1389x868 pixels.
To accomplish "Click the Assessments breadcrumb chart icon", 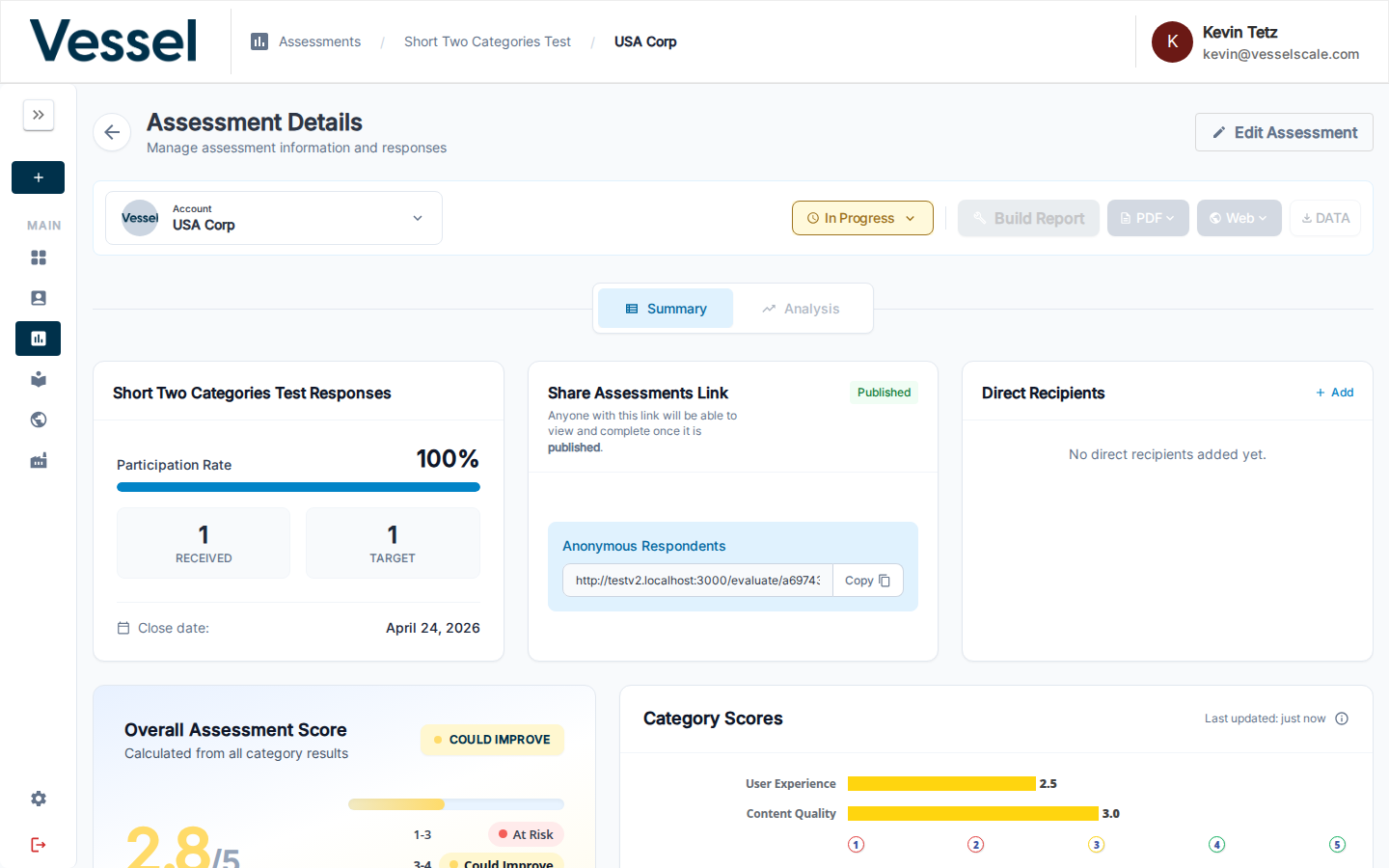I will click(x=259, y=41).
